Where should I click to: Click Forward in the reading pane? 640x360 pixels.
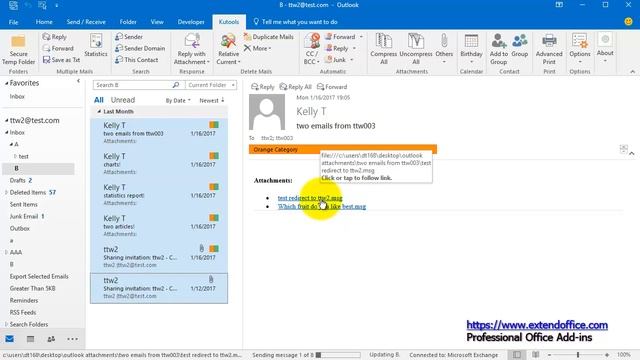point(332,87)
